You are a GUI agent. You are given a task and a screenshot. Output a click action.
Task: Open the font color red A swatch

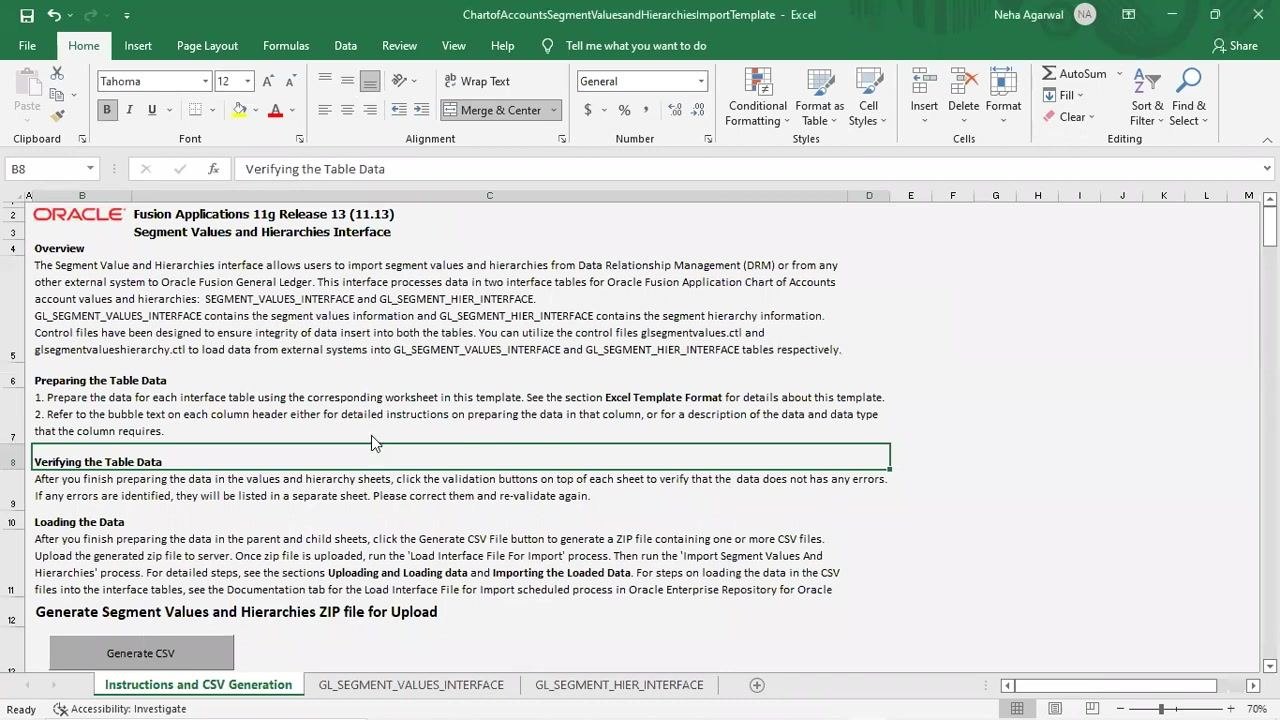tap(275, 110)
